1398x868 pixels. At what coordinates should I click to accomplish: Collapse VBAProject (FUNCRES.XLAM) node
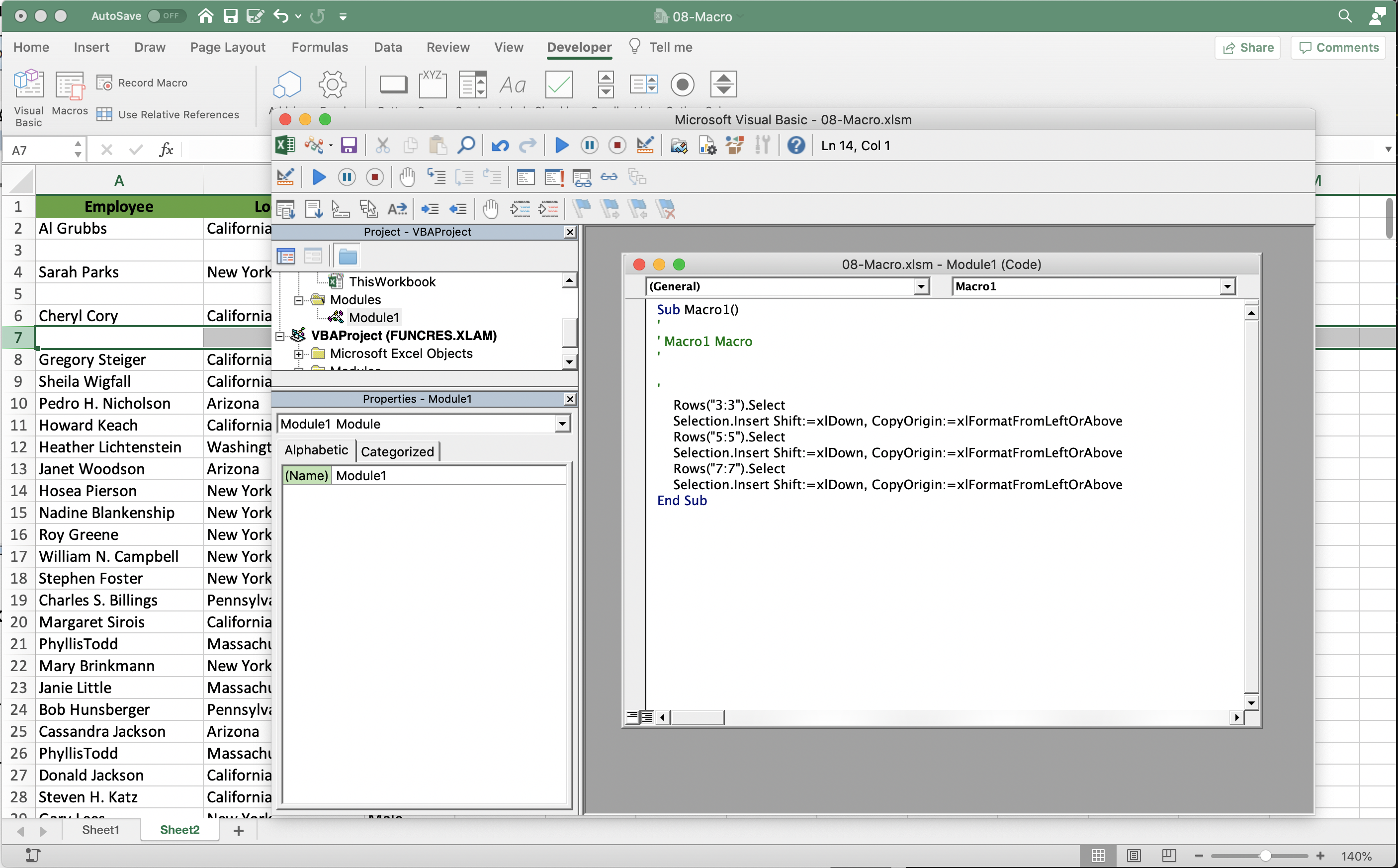[279, 336]
